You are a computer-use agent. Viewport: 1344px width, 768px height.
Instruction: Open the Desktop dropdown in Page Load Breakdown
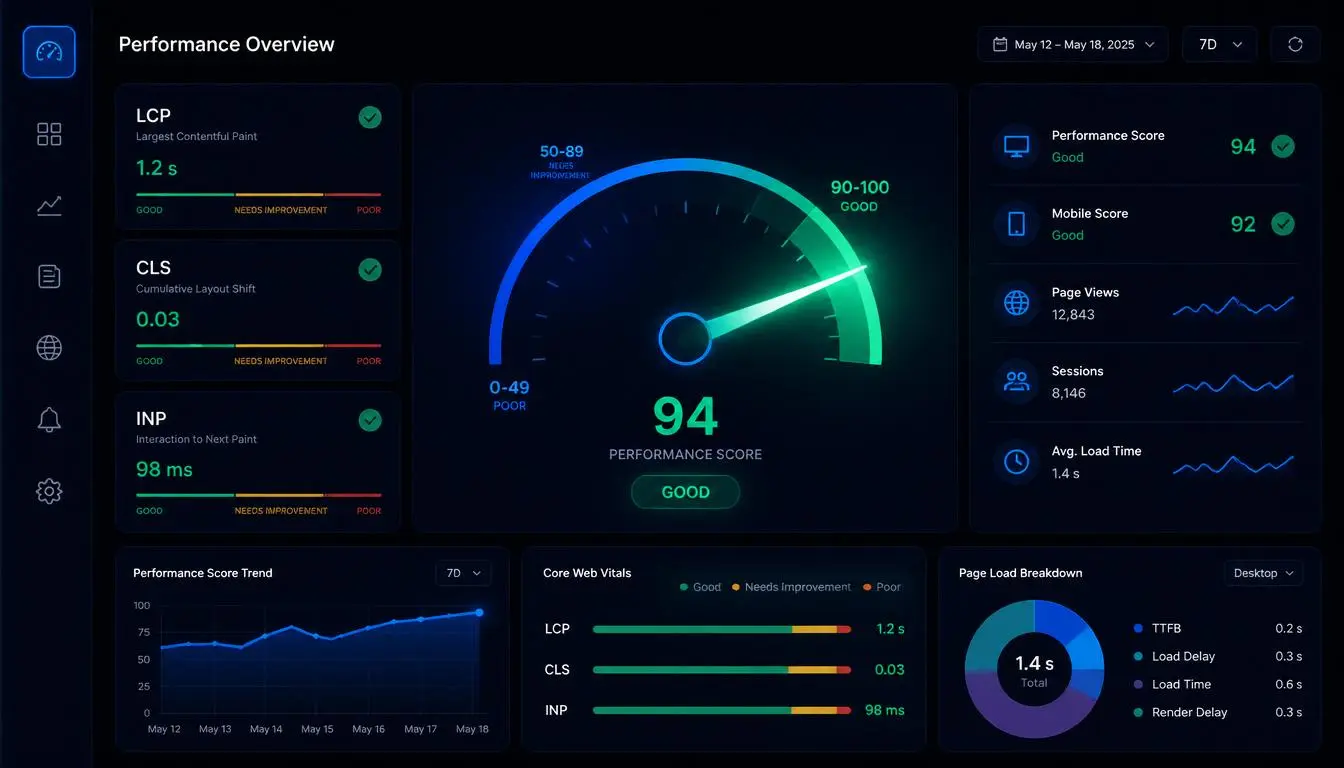(1263, 573)
